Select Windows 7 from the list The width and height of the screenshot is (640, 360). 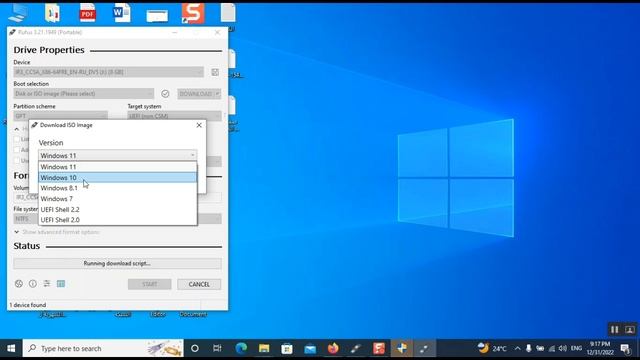tap(118, 199)
